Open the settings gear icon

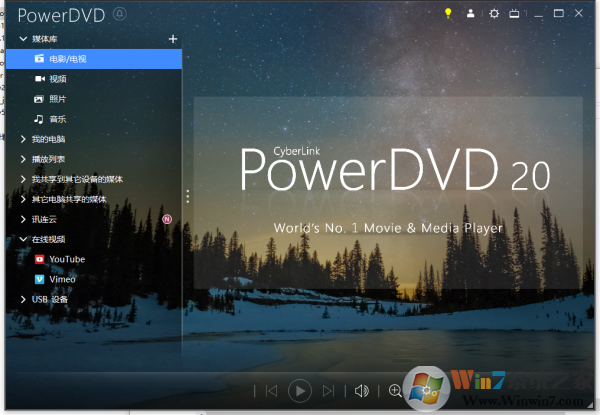(494, 14)
